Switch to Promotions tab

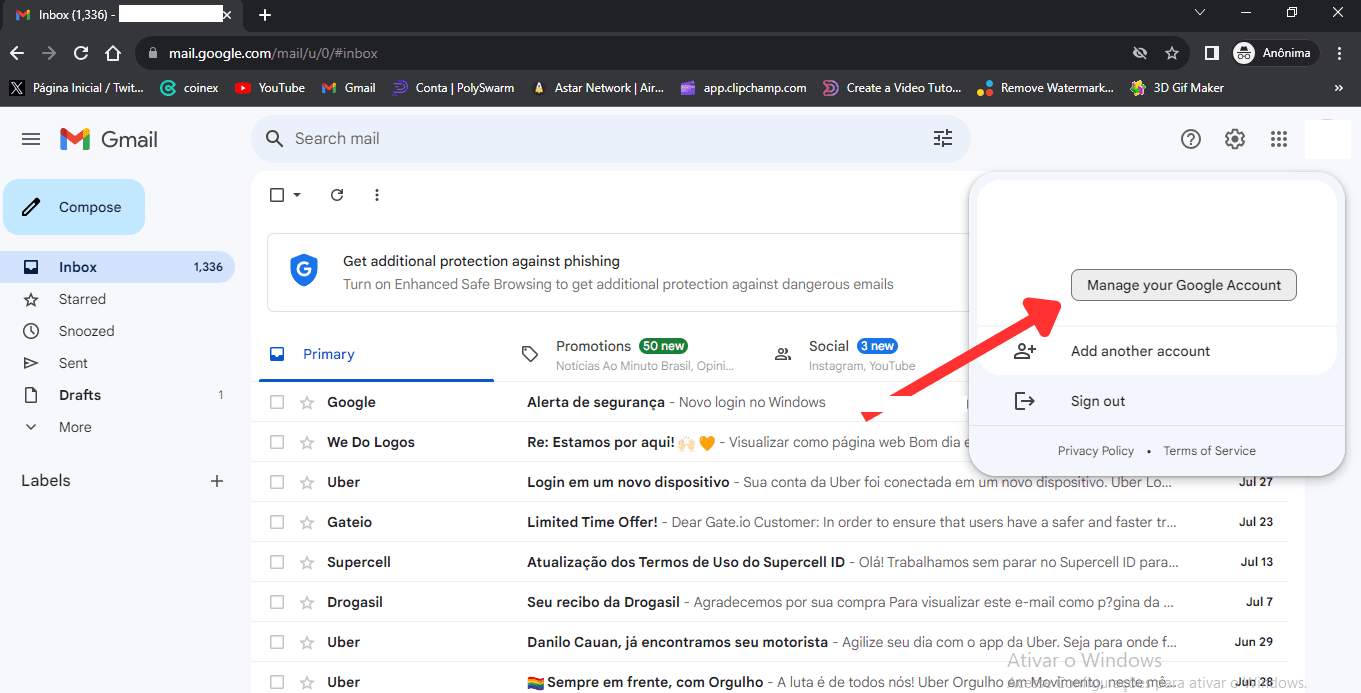[629, 354]
